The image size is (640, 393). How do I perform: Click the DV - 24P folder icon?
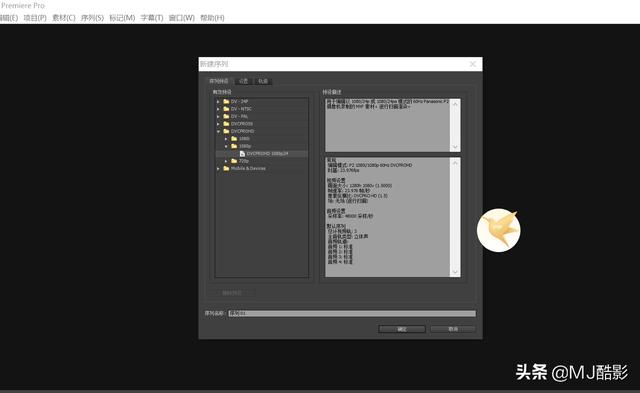tap(226, 102)
